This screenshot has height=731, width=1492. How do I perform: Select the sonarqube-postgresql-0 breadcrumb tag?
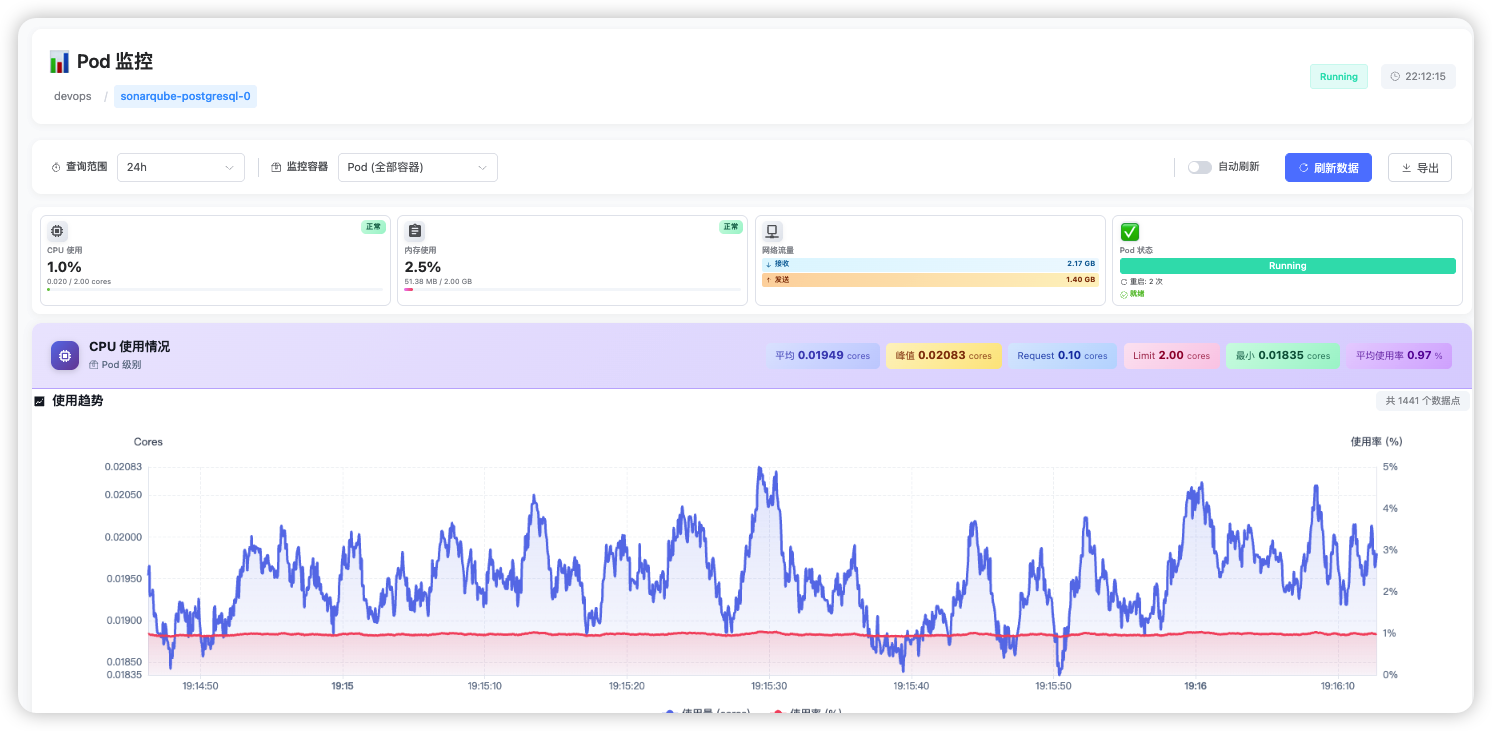(x=185, y=96)
